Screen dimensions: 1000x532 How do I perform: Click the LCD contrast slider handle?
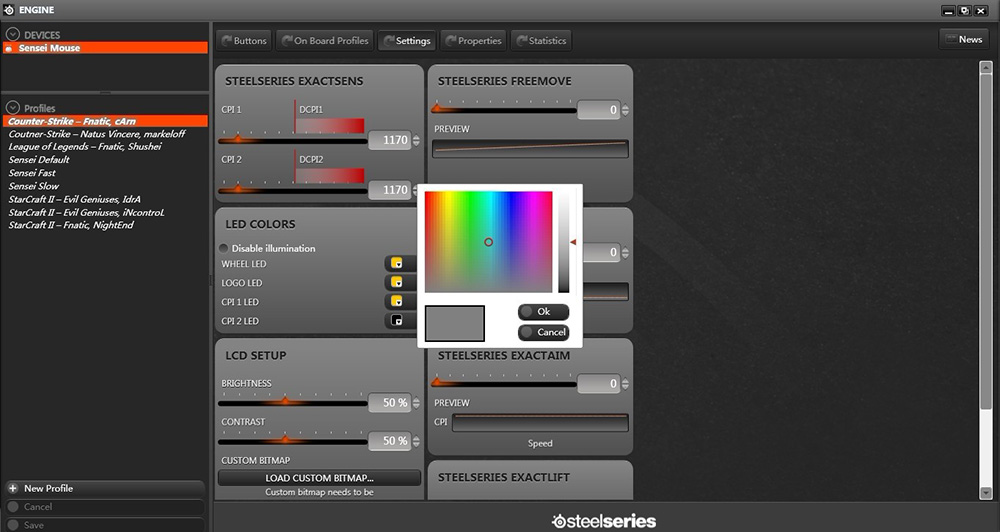point(285,440)
